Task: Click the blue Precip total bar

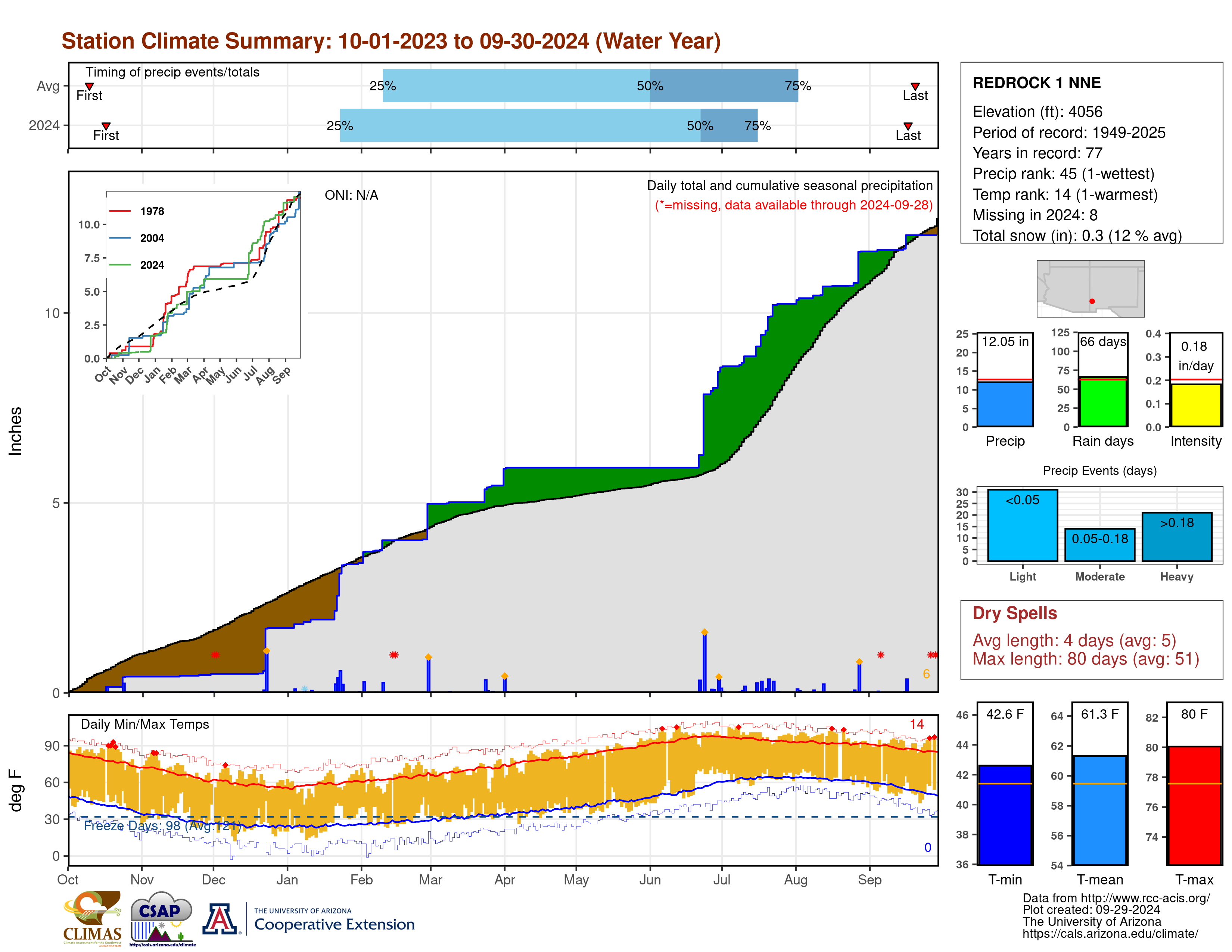Action: (x=1005, y=404)
